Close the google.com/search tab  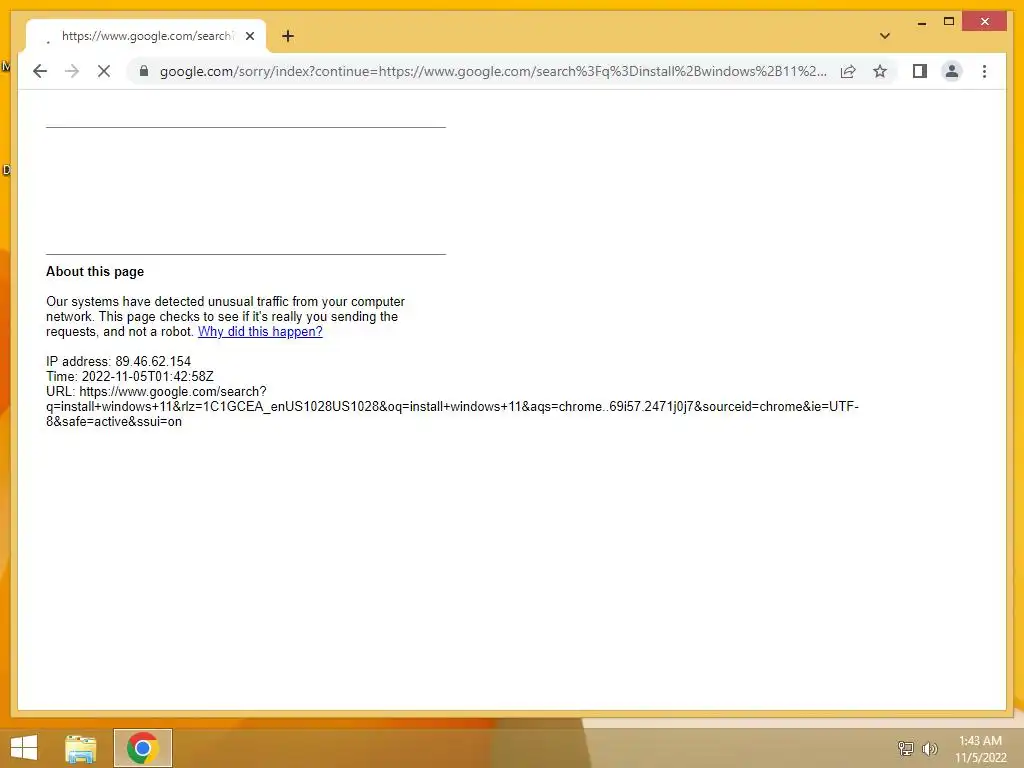(x=249, y=37)
